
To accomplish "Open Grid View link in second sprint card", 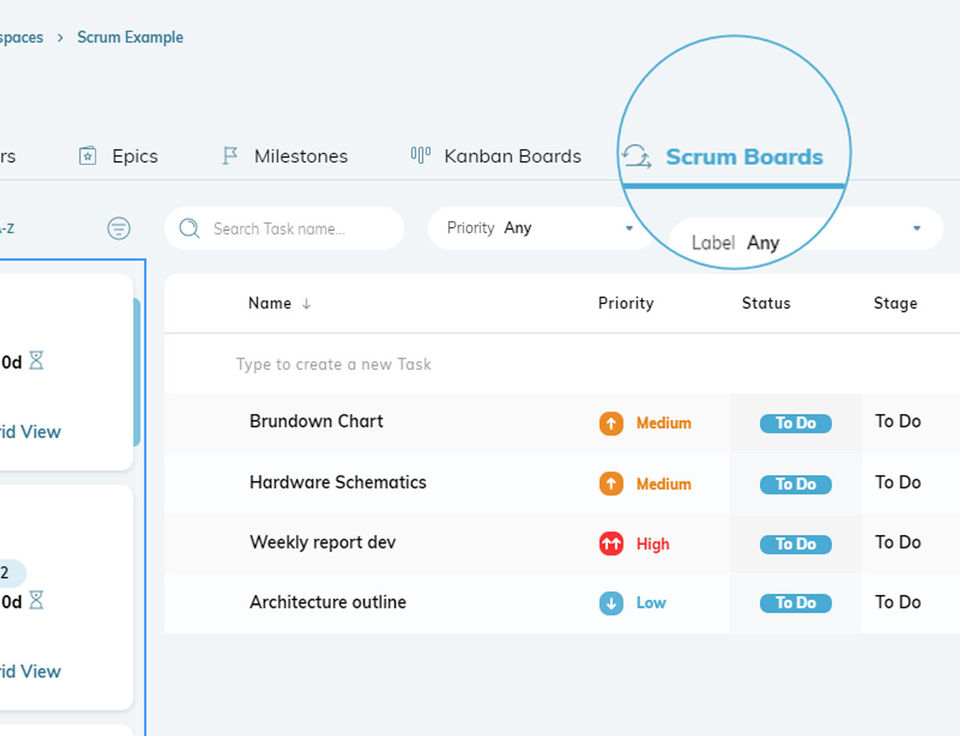I will click(x=30, y=671).
